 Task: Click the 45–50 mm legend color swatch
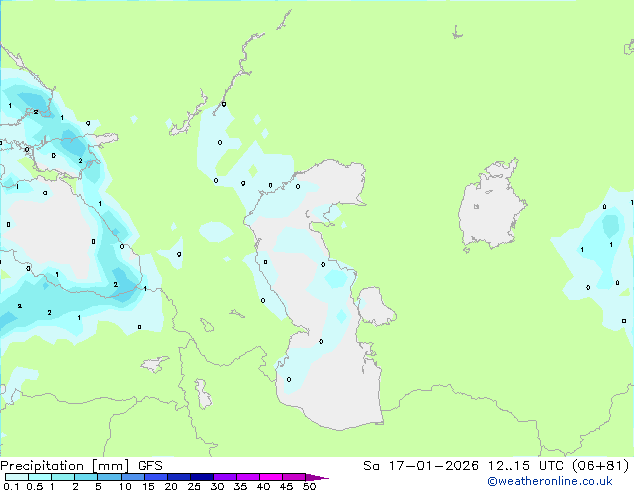[294, 477]
